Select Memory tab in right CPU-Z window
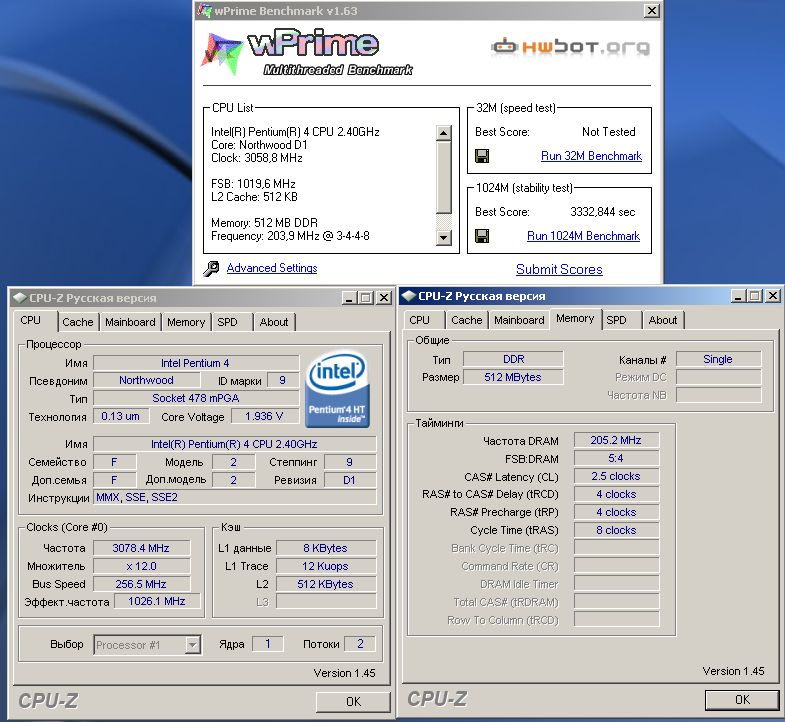This screenshot has width=785, height=722. (575, 318)
